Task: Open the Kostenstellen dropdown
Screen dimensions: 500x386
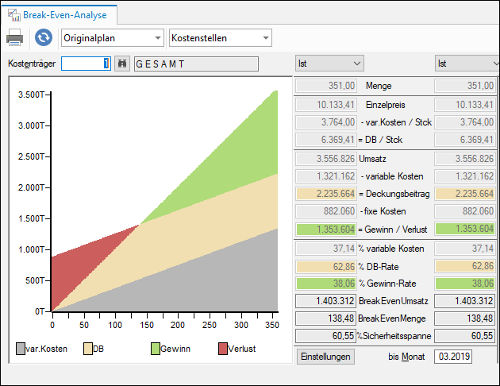Action: [x=220, y=38]
